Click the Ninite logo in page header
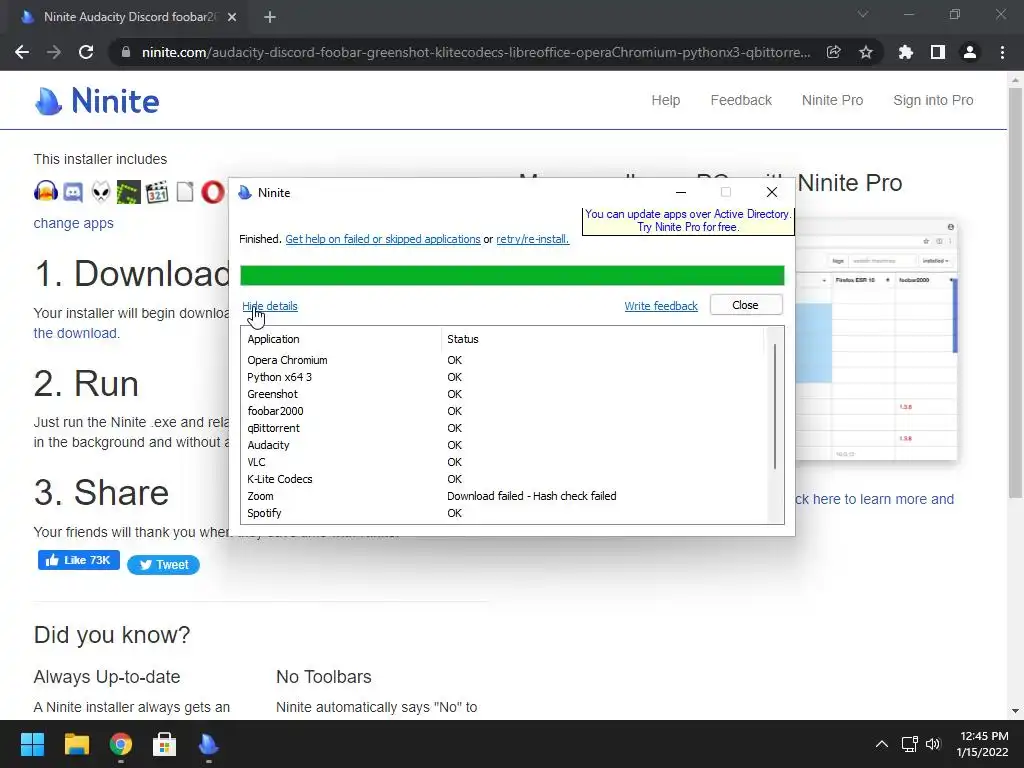The height and width of the screenshot is (768, 1024). tap(97, 101)
